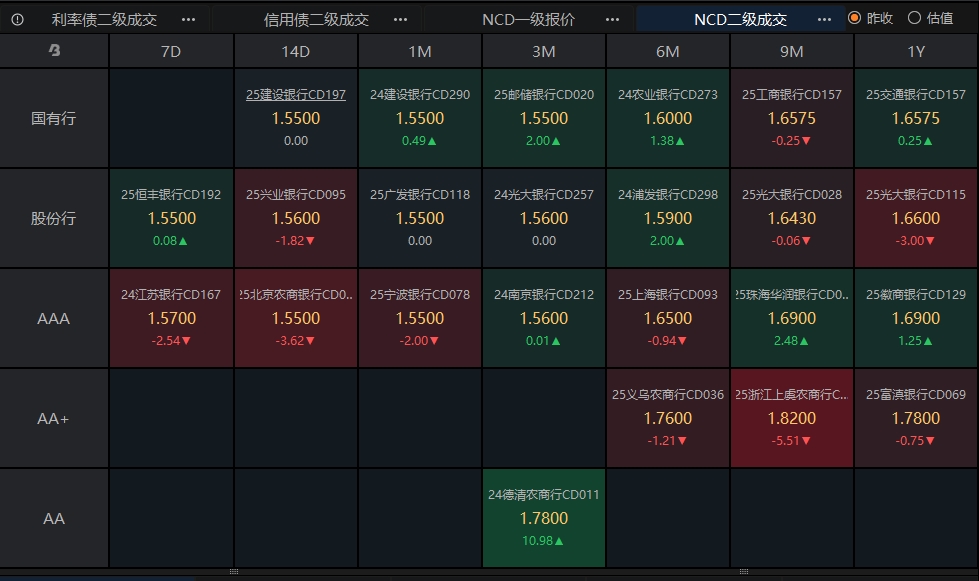
Task: Click the 25徽商银行CD129 cell
Action: pyautogui.click(x=916, y=318)
